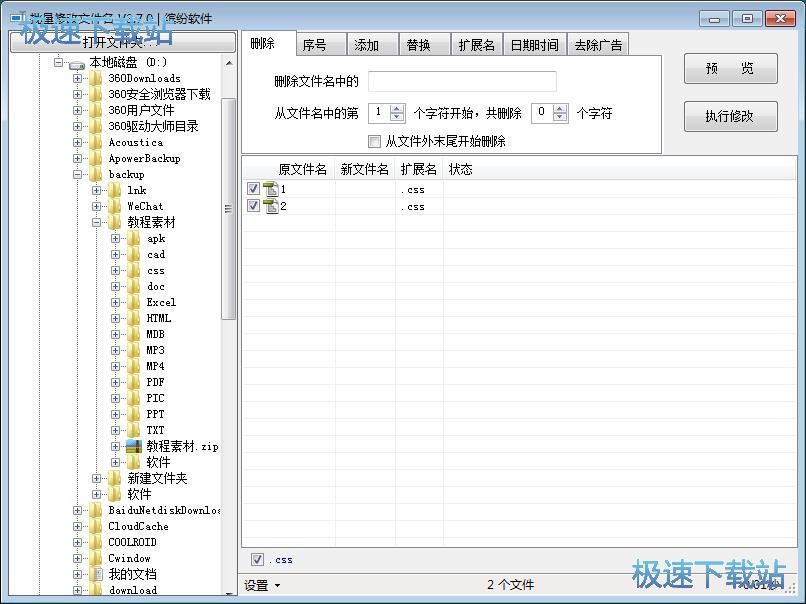Click the Acoustica folder icon
Viewport: 806px width, 604px height.
point(96,142)
